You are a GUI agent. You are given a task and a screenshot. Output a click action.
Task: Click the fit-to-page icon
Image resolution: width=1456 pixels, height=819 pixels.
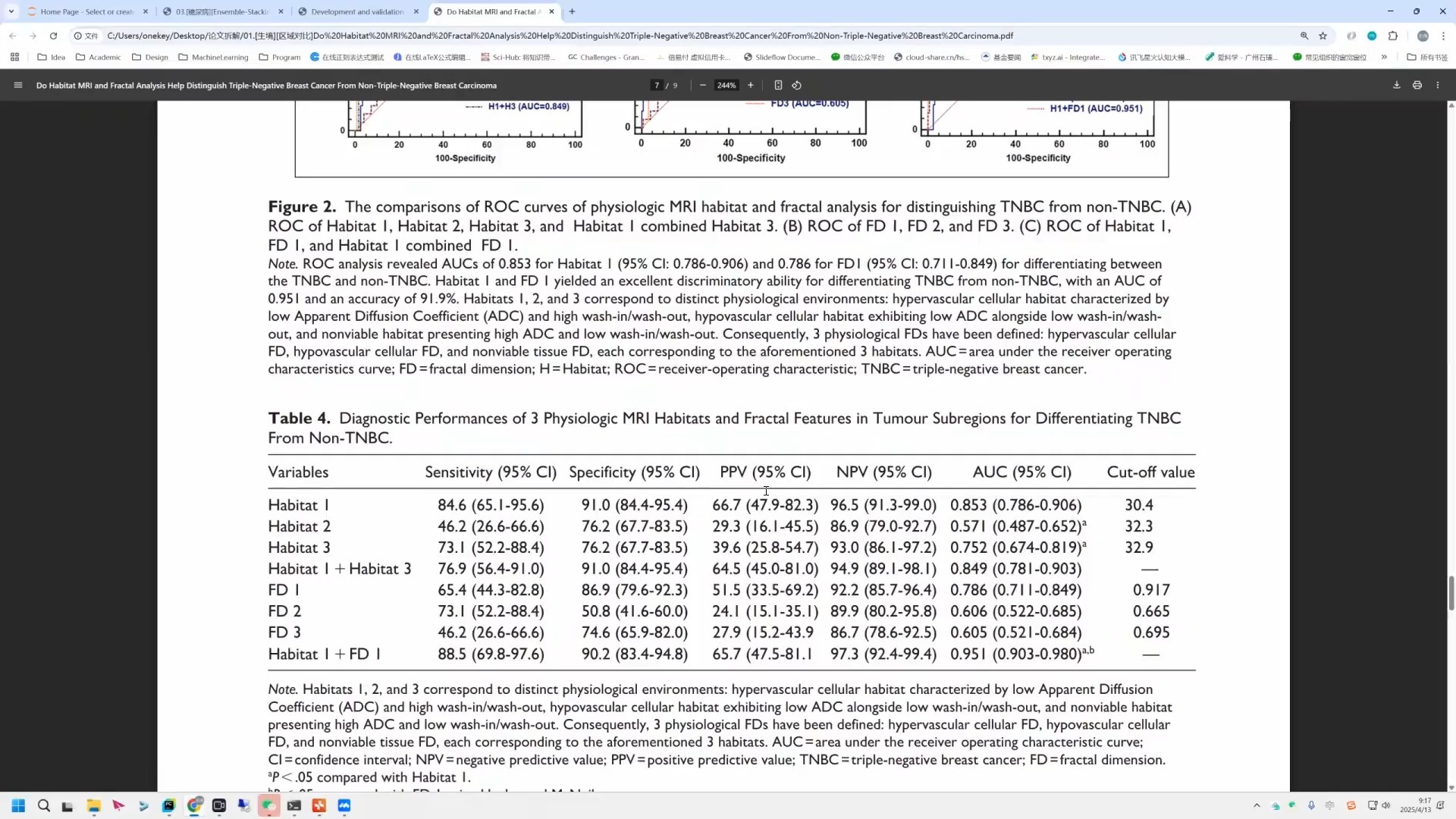(x=778, y=85)
